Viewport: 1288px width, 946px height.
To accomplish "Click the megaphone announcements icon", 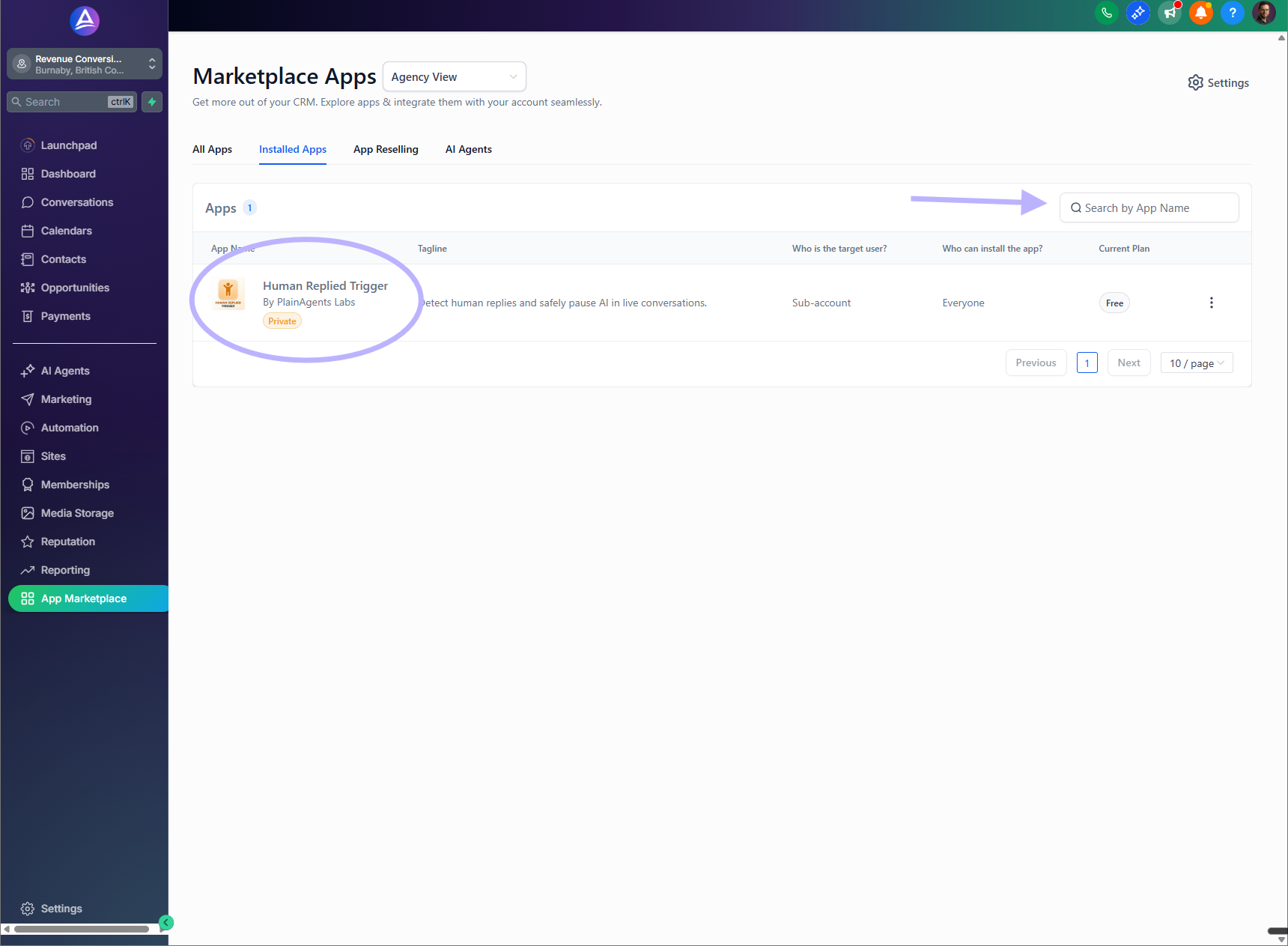I will click(x=1169, y=13).
